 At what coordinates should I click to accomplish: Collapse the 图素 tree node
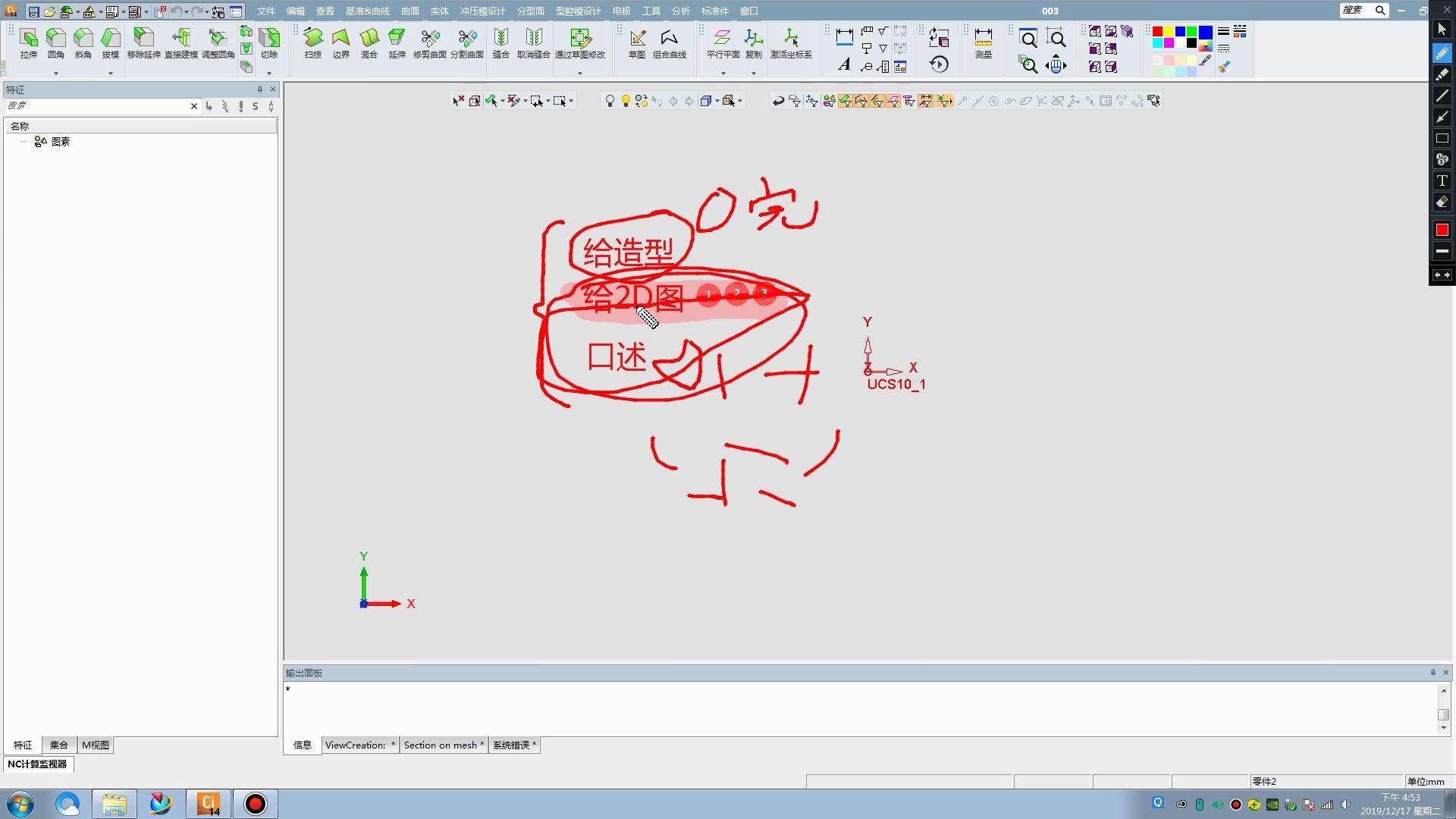tap(24, 142)
